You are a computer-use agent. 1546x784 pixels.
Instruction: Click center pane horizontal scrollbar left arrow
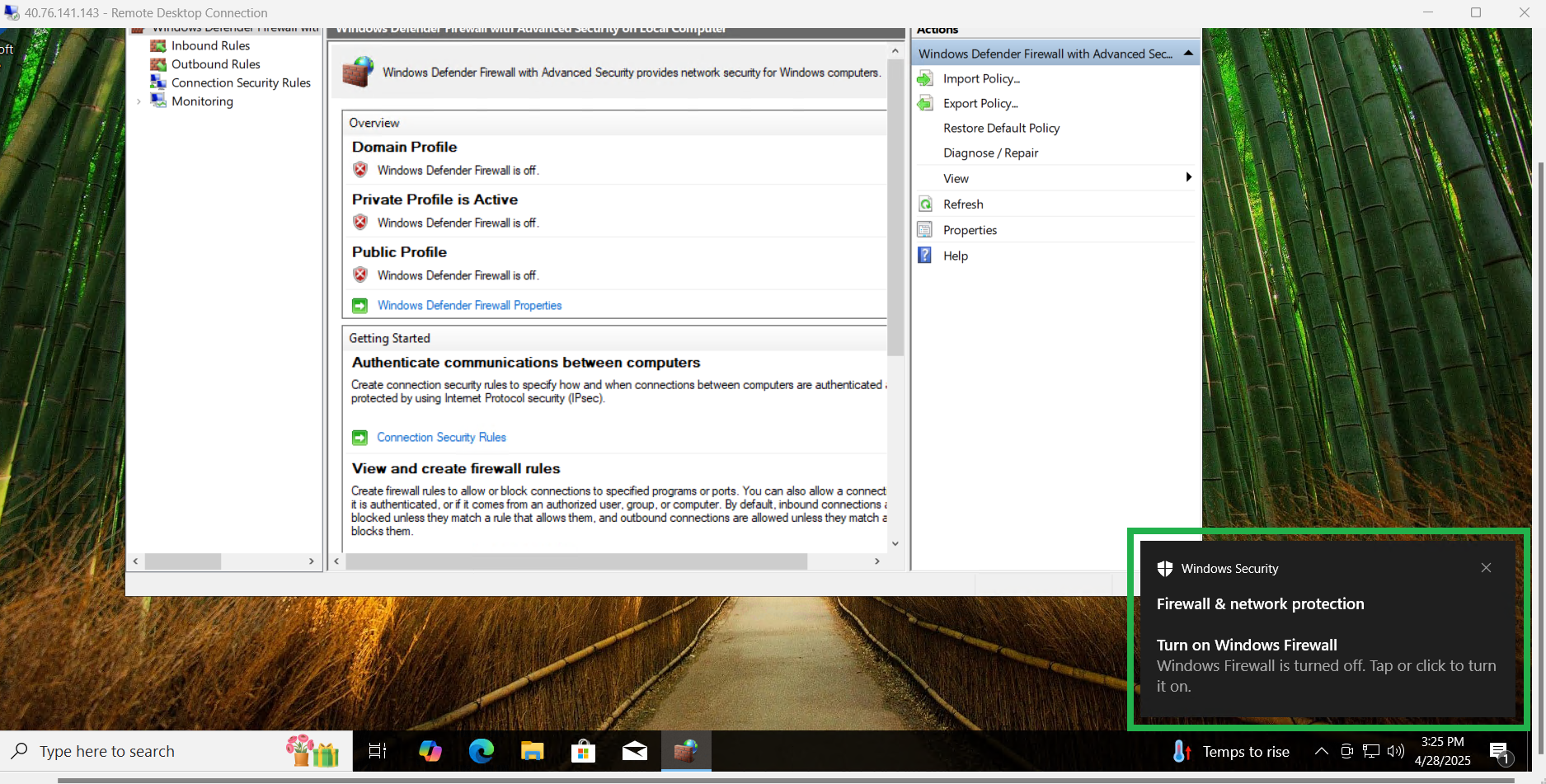(336, 561)
